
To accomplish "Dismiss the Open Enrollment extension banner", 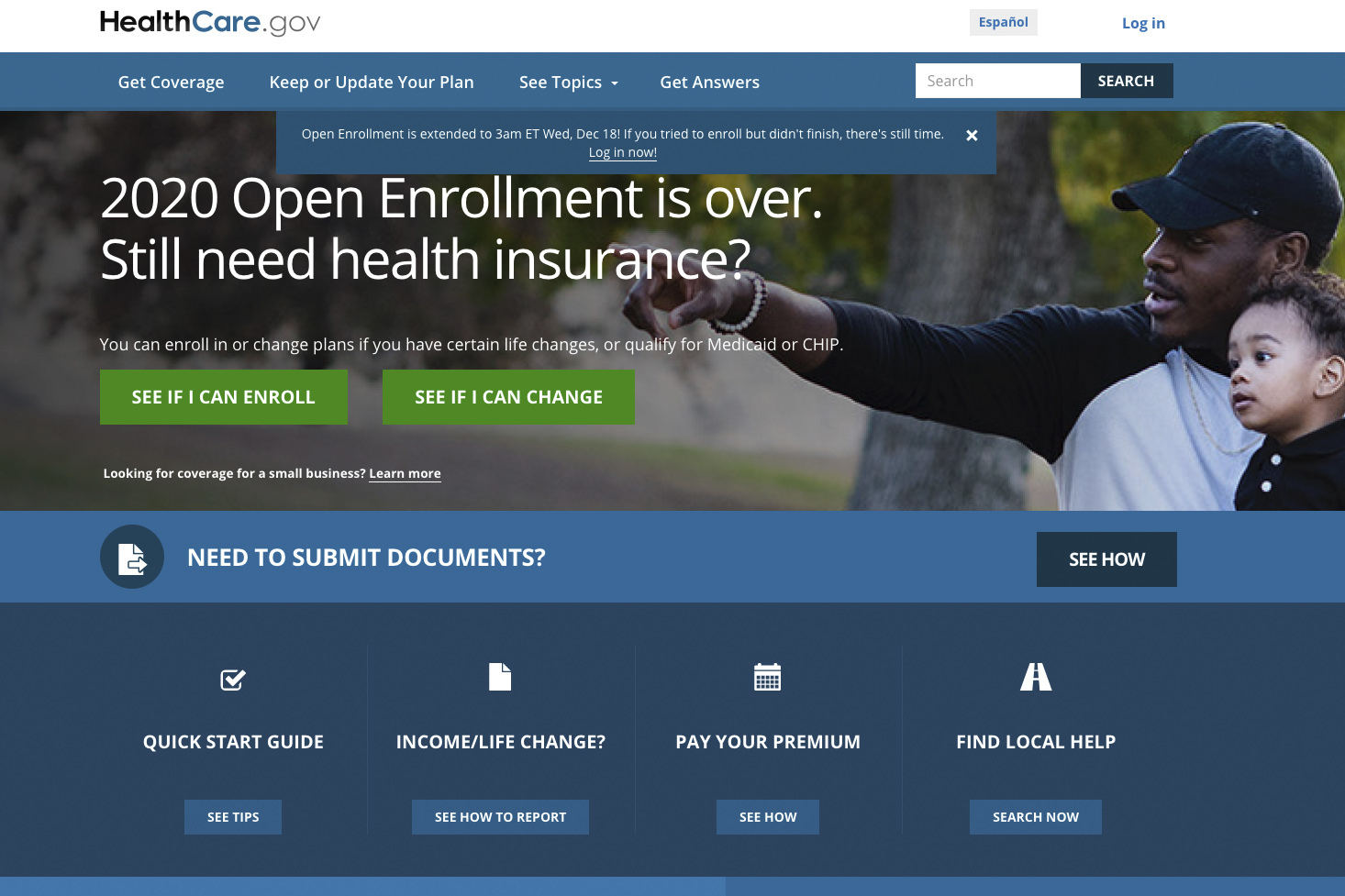I will coord(972,135).
